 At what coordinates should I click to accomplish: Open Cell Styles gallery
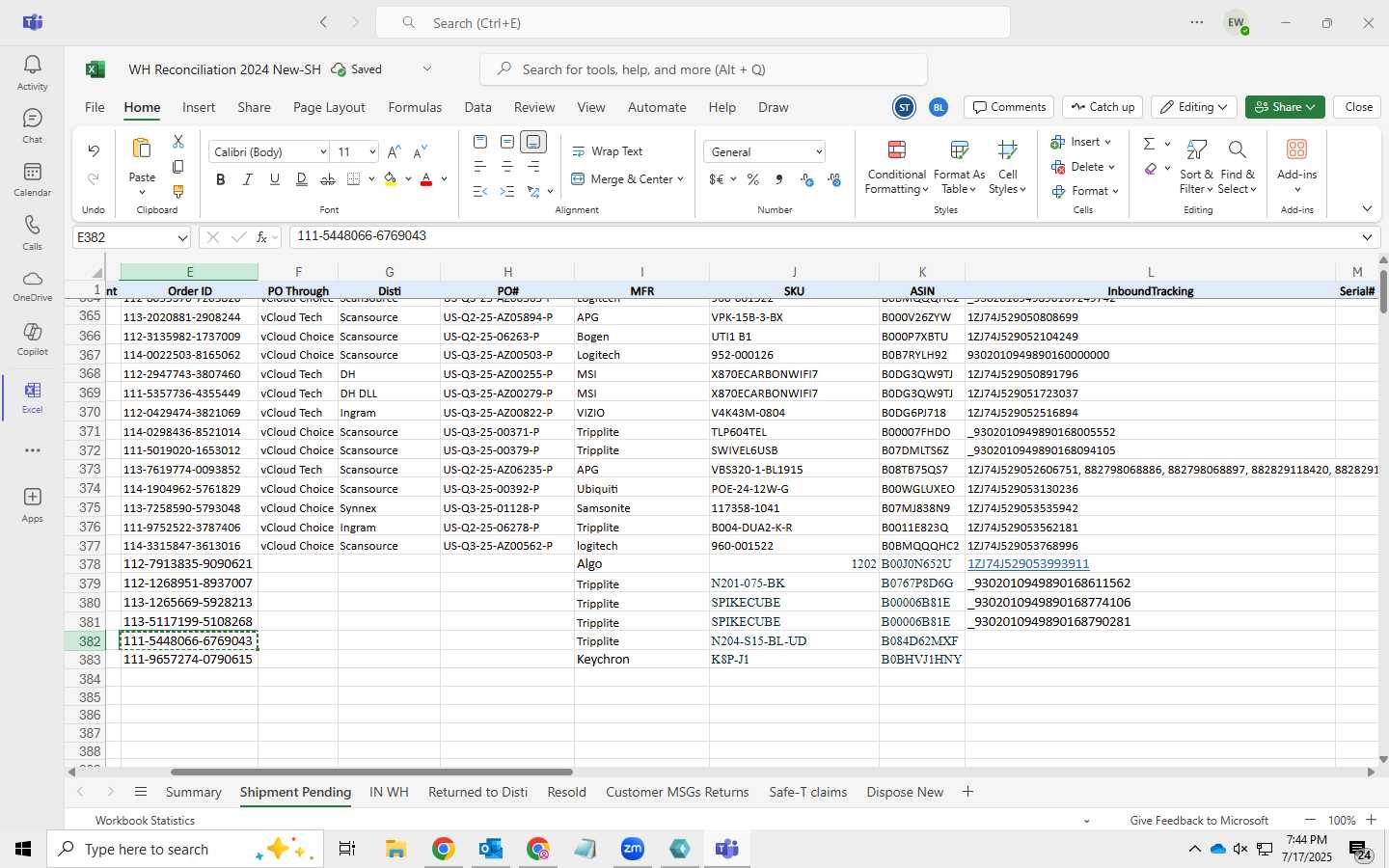1008,167
